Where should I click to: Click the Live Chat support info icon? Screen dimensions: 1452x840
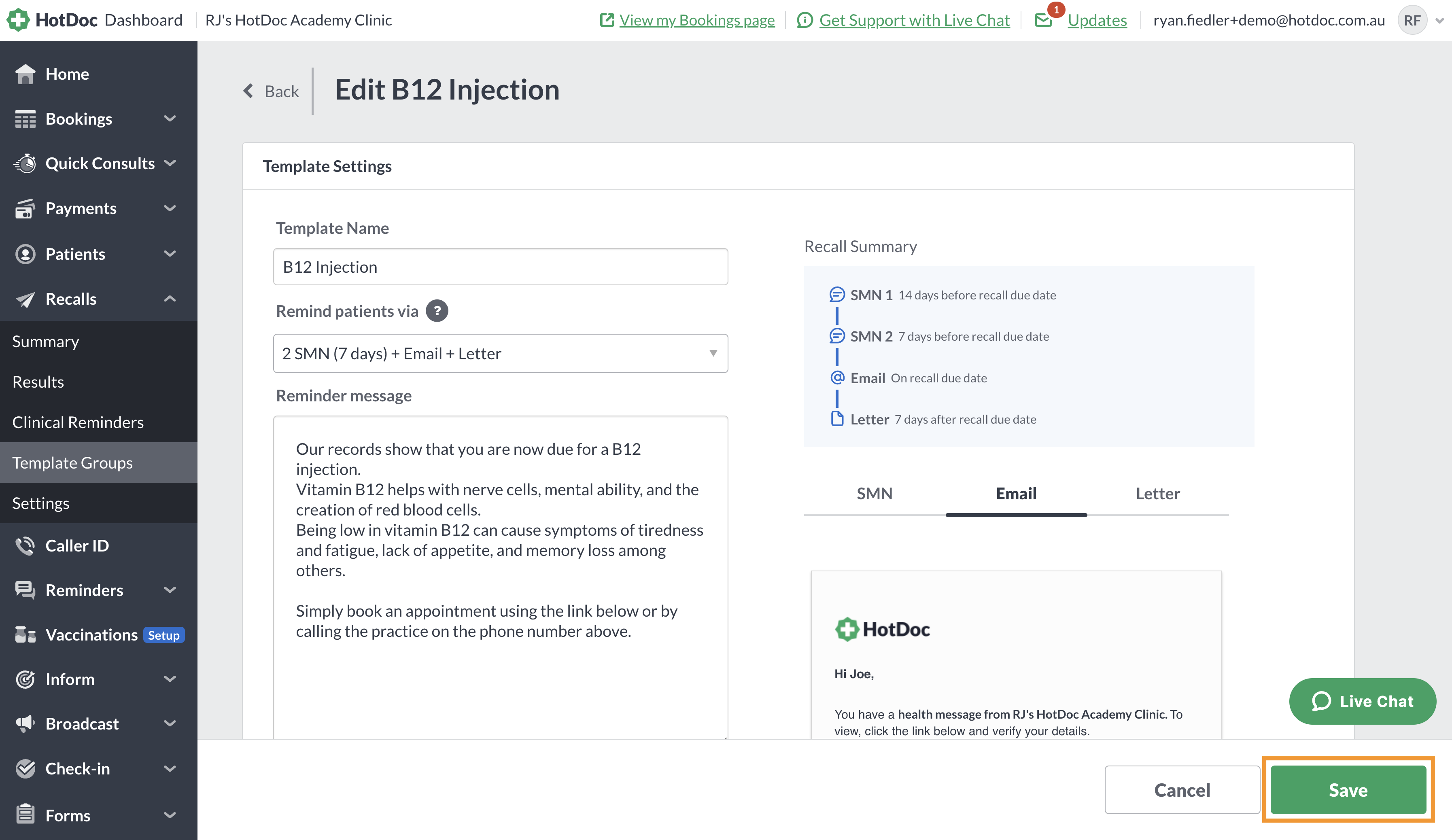pos(805,20)
